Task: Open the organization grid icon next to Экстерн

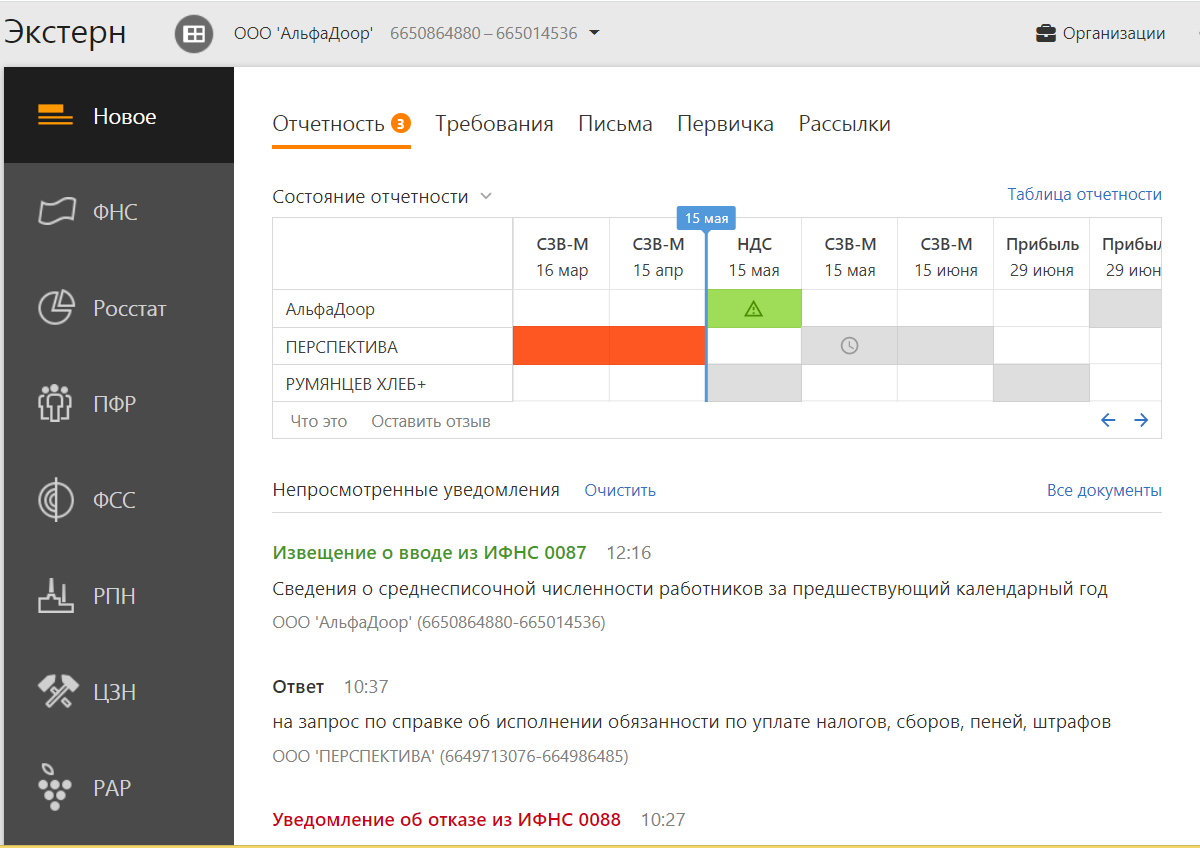Action: [194, 34]
